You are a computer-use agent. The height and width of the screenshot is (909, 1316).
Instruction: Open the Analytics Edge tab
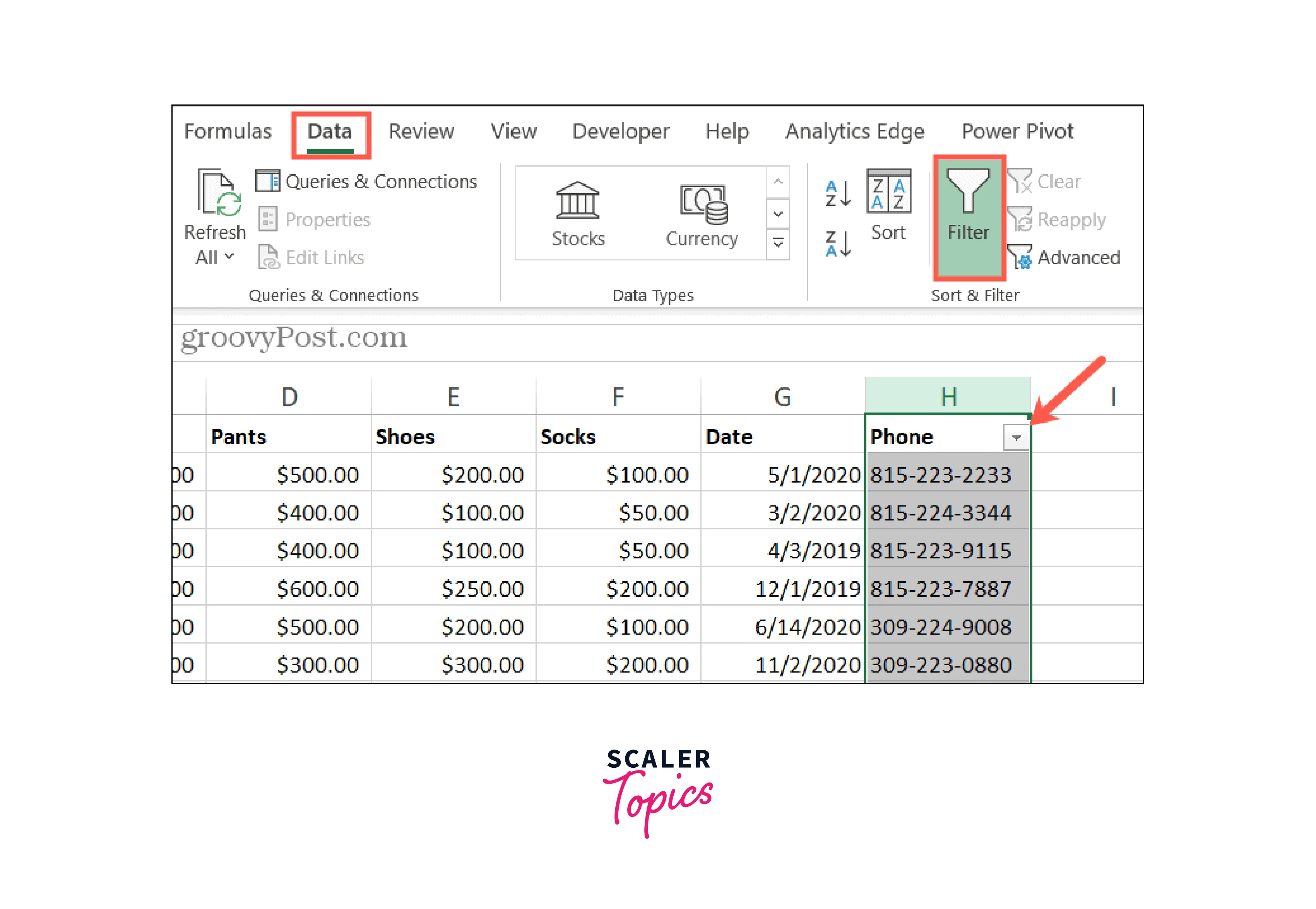point(854,132)
